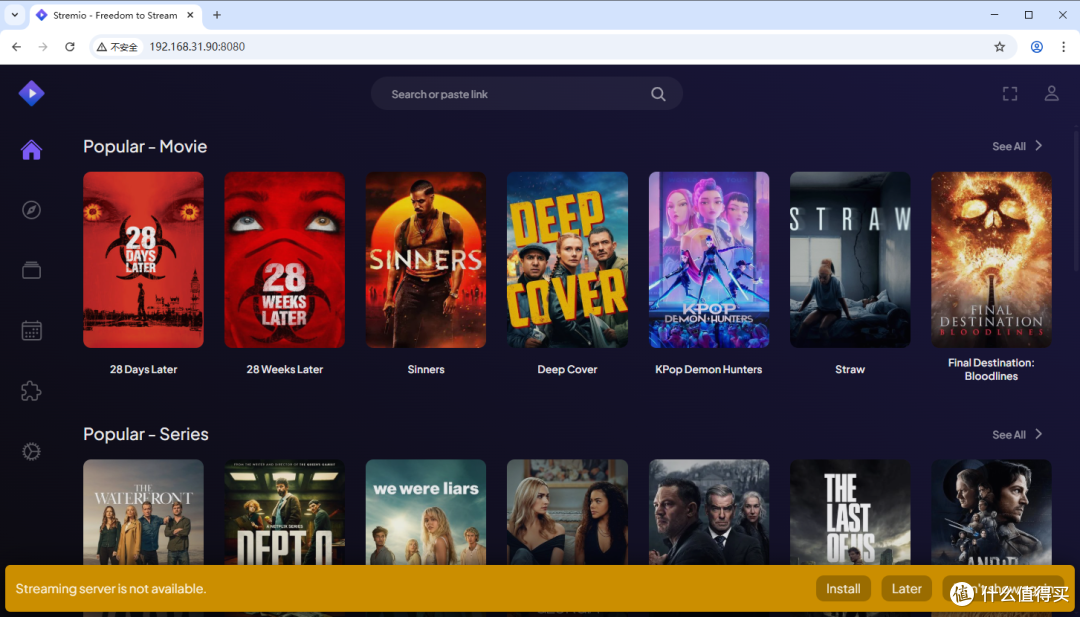Open the Discover compass icon

(x=31, y=210)
